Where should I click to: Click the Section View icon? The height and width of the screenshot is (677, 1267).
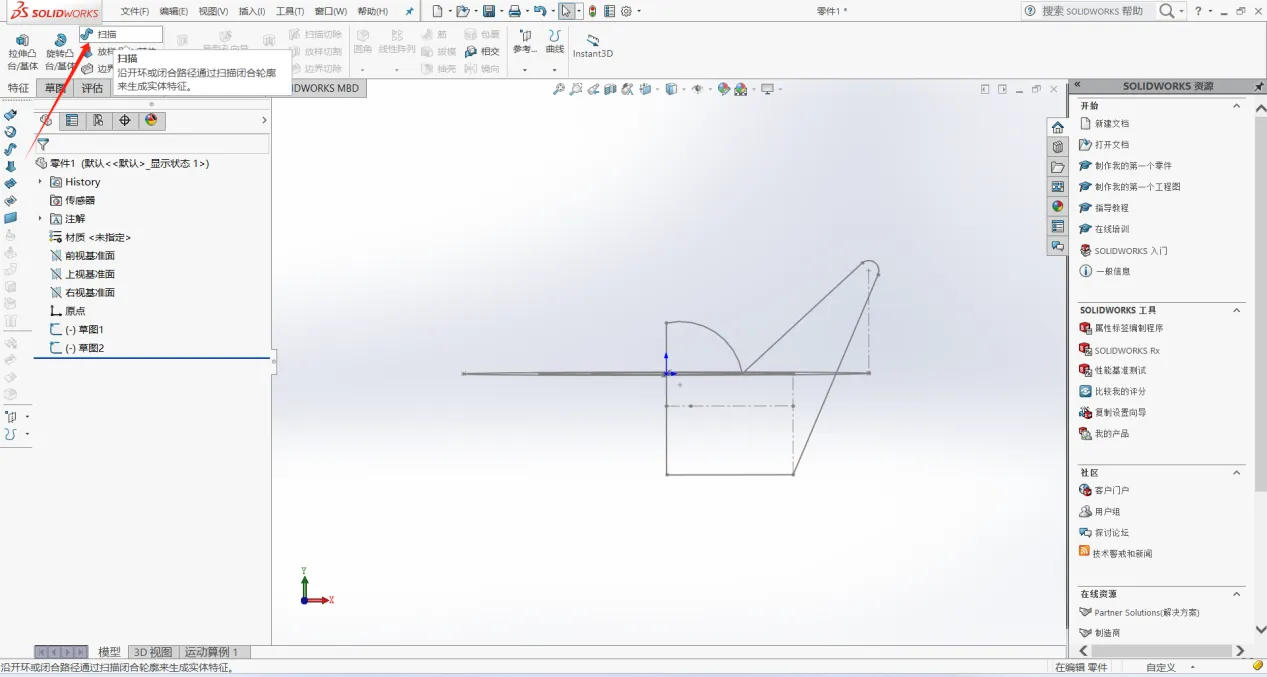pyautogui.click(x=610, y=89)
